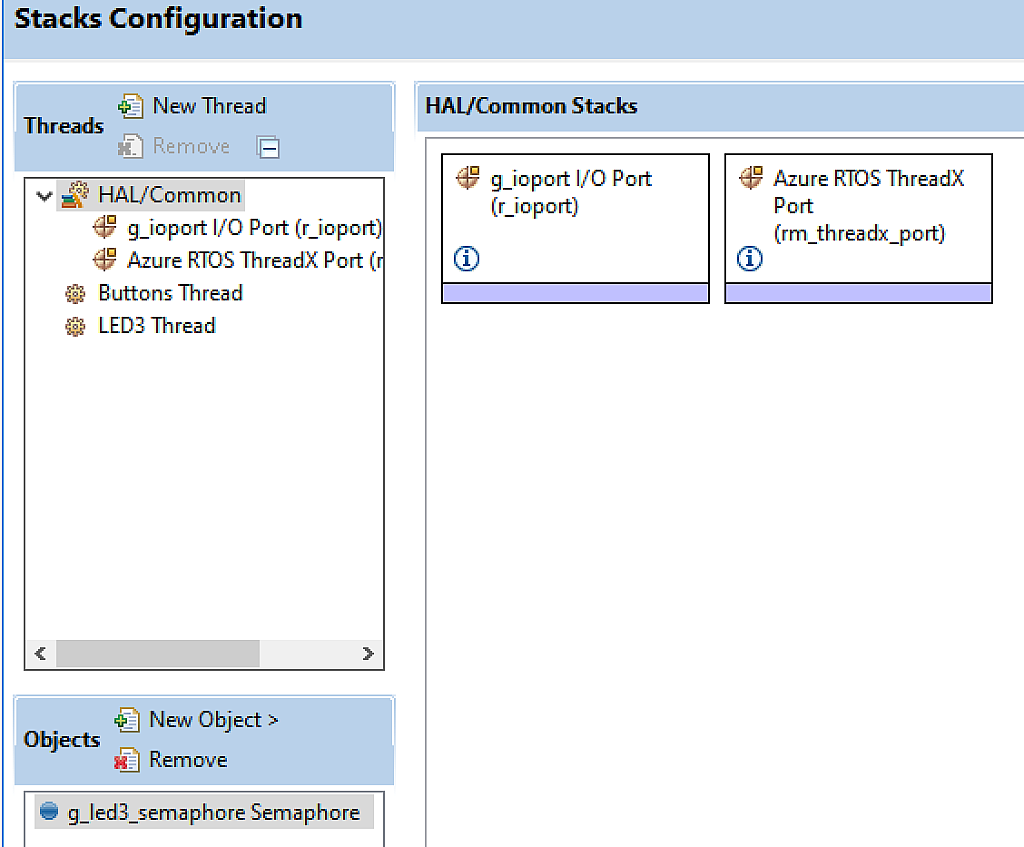The height and width of the screenshot is (847, 1024).
Task: Click the LED3 Thread gear icon
Action: tap(75, 325)
